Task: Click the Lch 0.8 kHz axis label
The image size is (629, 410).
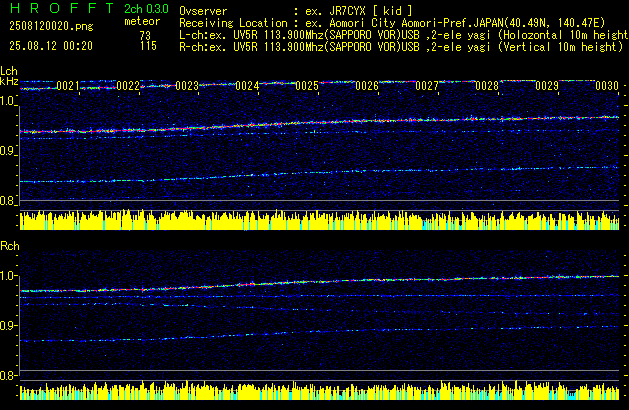Action: [7, 201]
